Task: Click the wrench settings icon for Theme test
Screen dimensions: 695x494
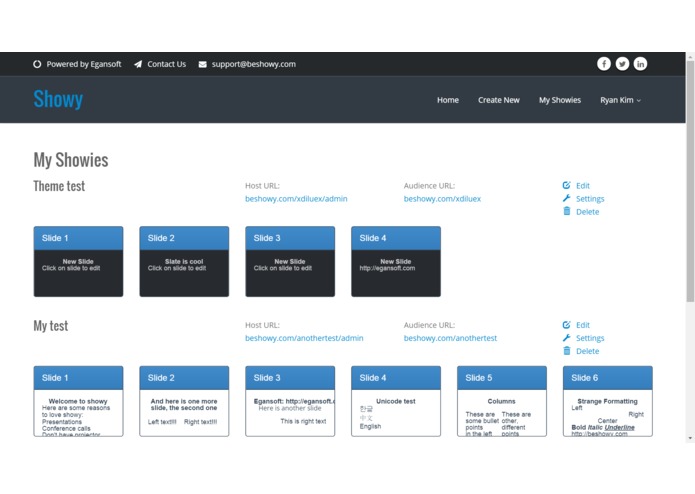Action: [x=566, y=198]
